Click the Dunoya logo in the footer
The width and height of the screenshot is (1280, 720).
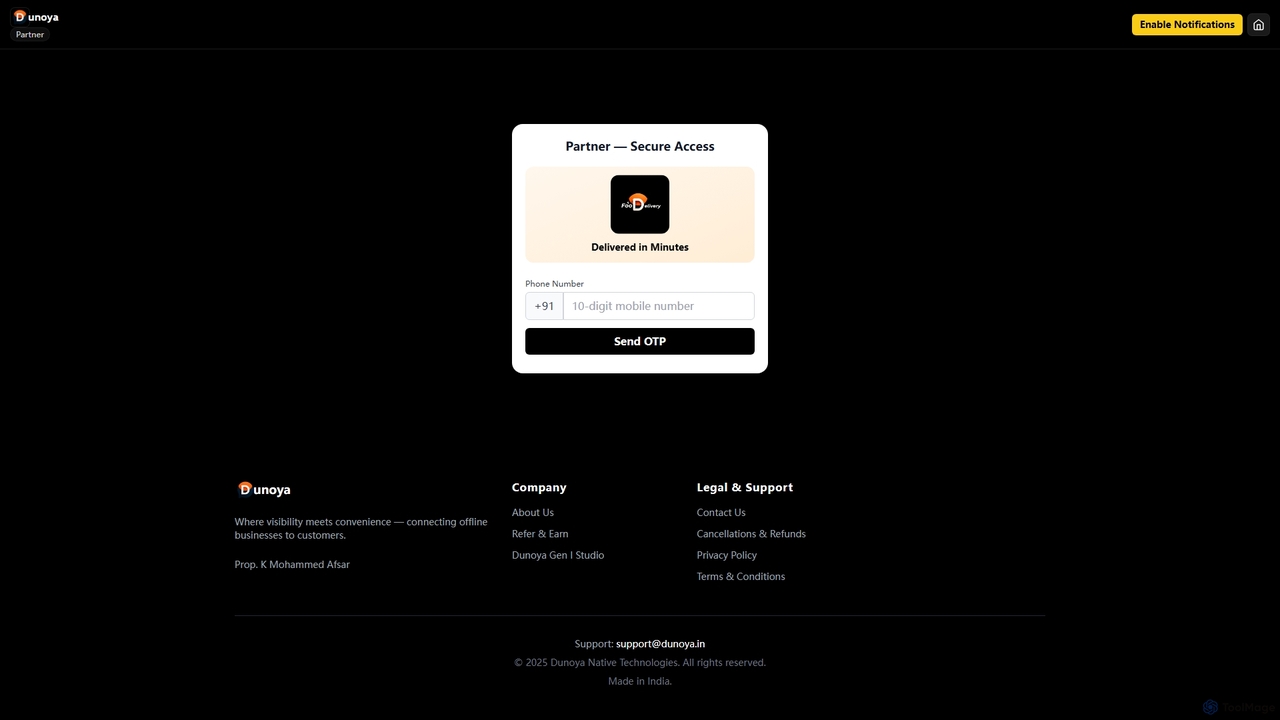pyautogui.click(x=264, y=489)
